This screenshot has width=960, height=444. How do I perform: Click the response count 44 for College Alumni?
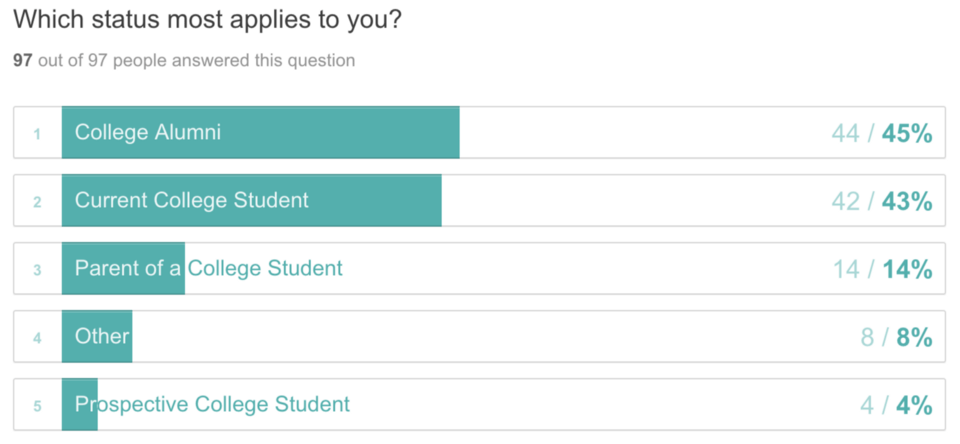pyautogui.click(x=845, y=133)
